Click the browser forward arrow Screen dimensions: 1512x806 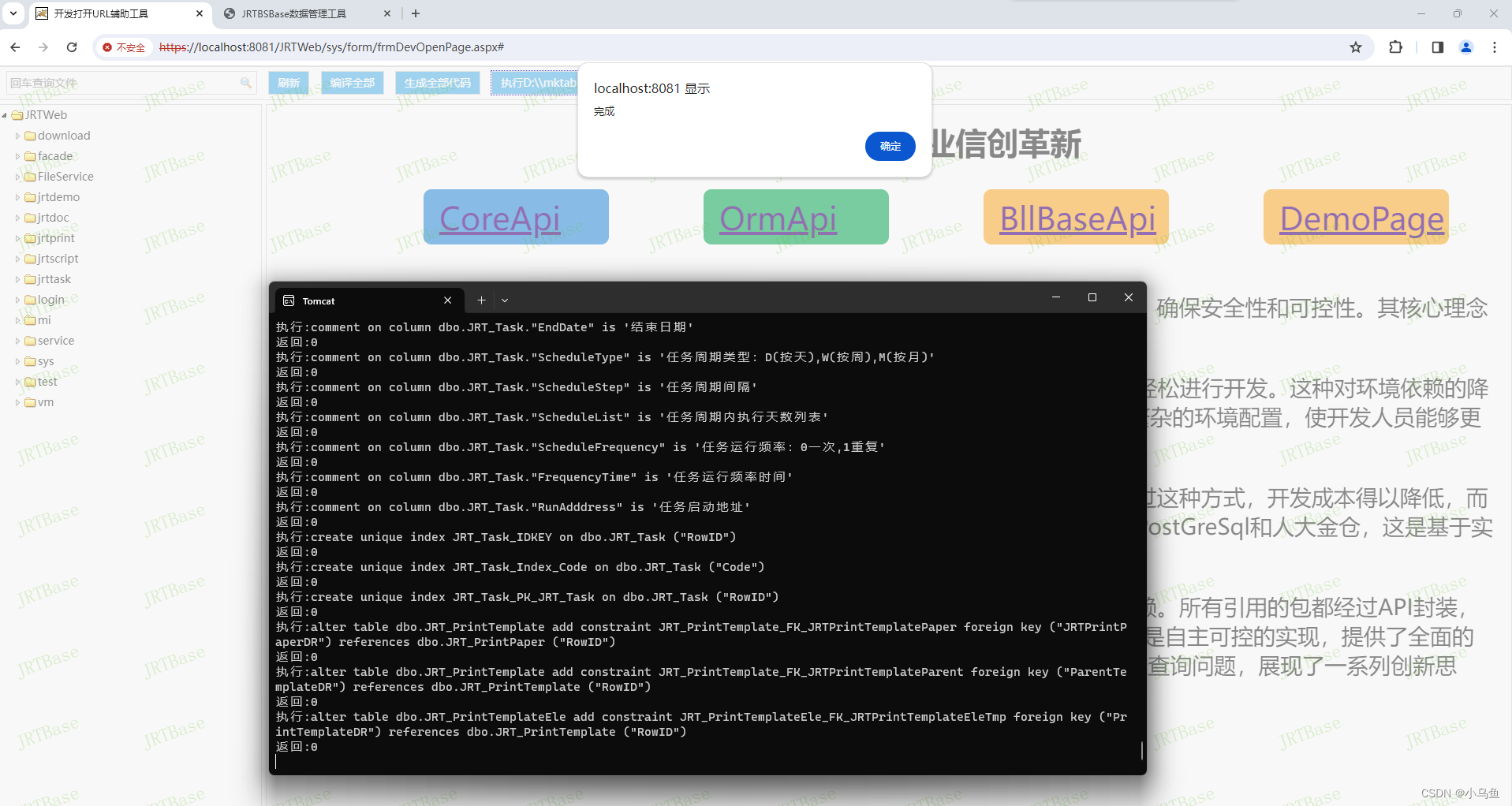coord(43,47)
